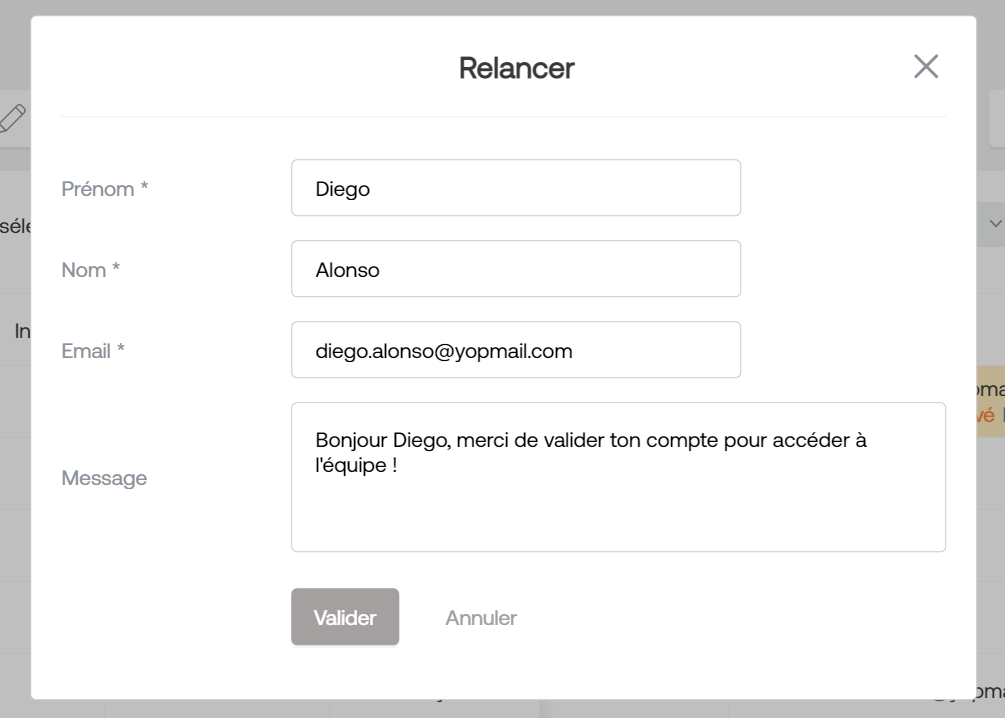
Task: Click the Email * field label
Action: [93, 351]
